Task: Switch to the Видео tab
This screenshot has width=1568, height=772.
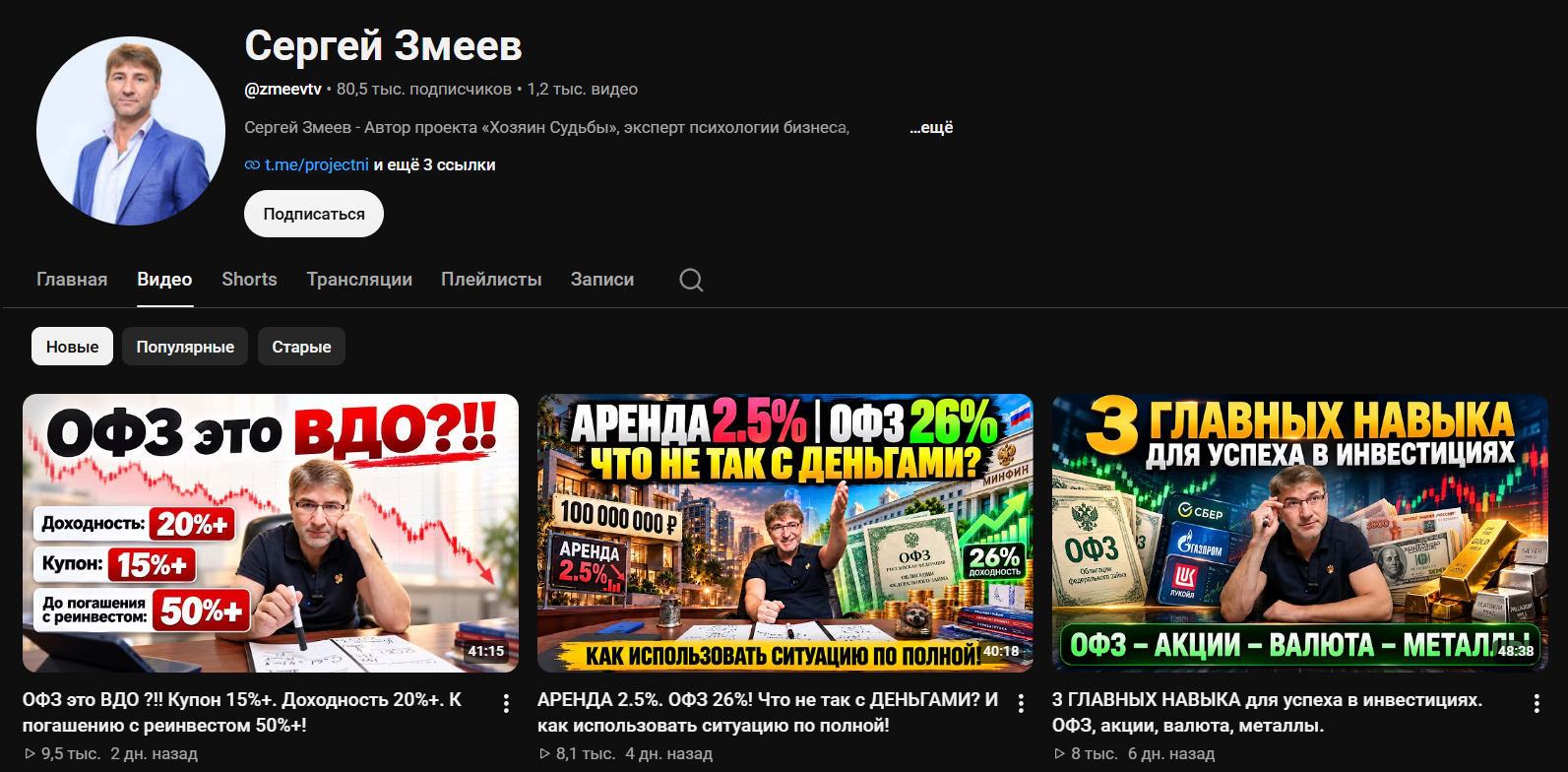Action: [x=164, y=280]
